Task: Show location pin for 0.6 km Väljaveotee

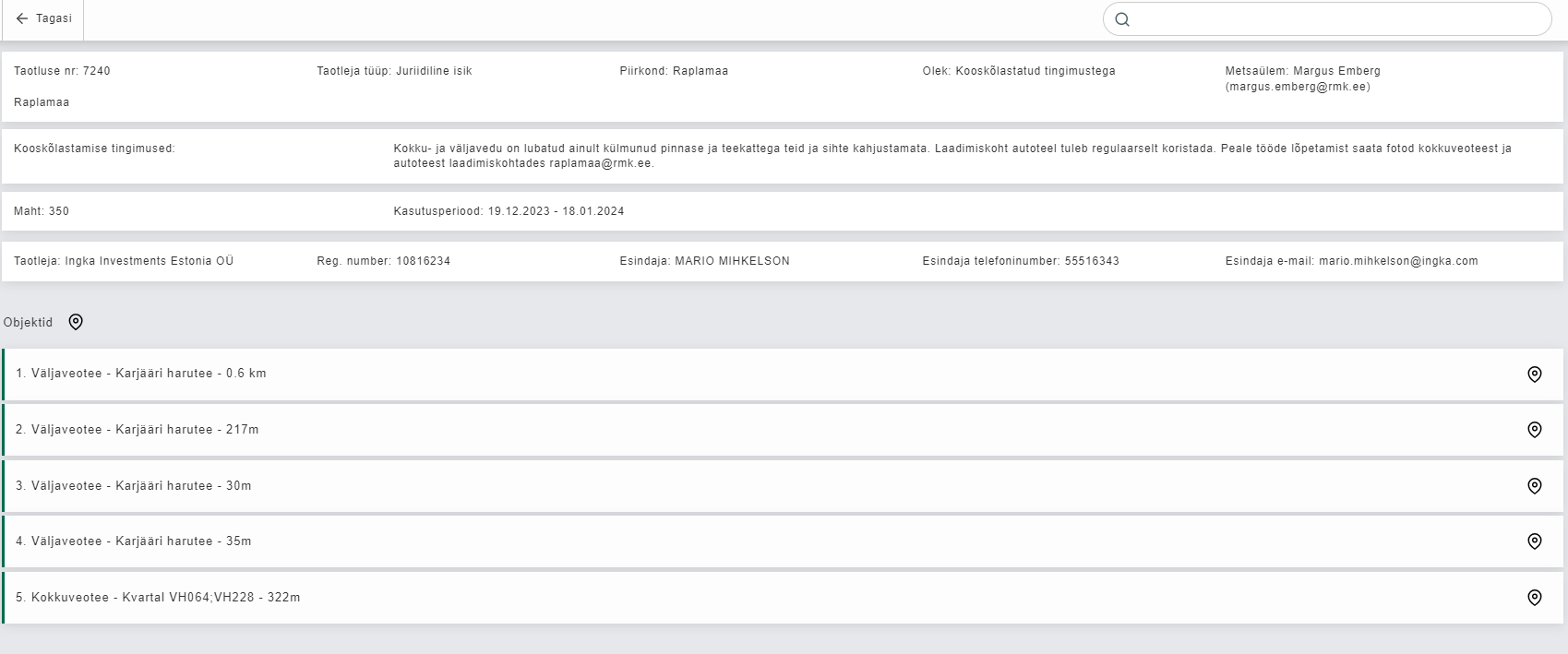Action: tap(1534, 375)
